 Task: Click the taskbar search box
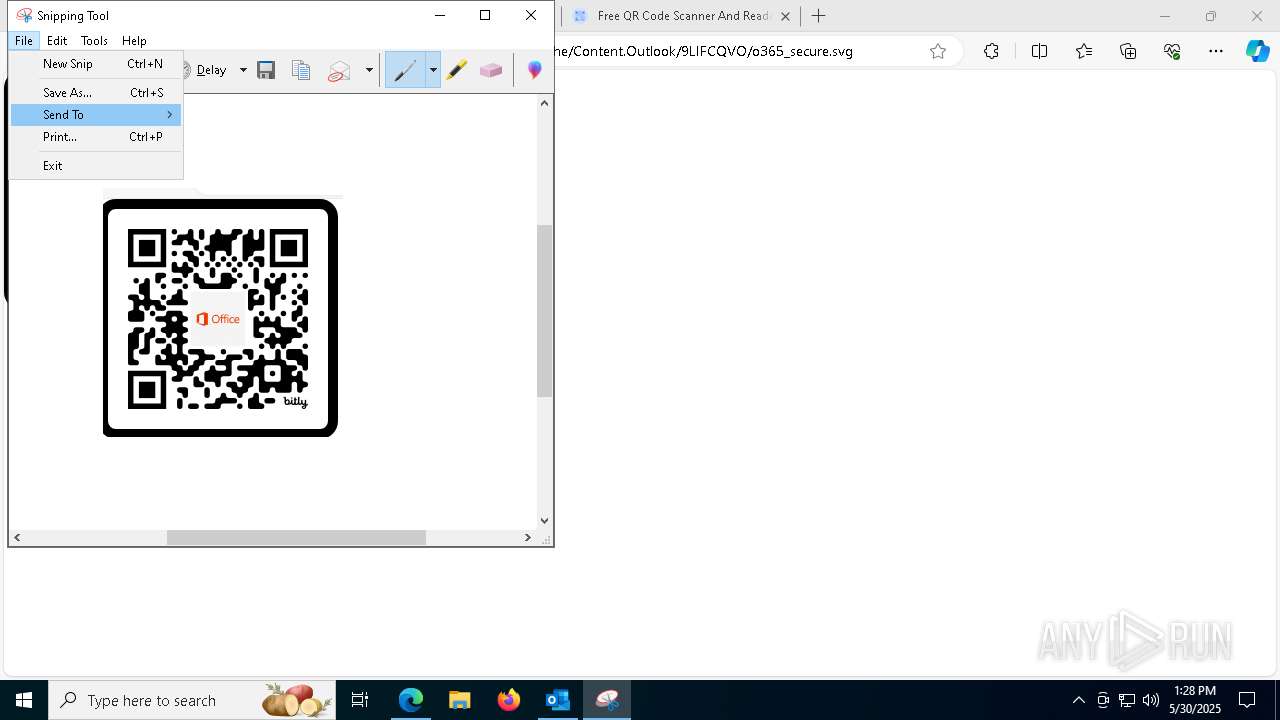[x=192, y=700]
